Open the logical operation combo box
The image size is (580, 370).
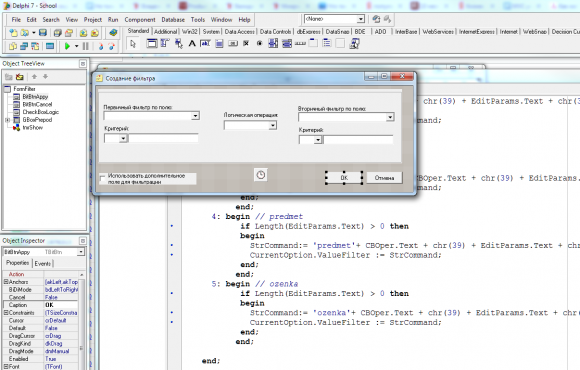pyautogui.click(x=273, y=125)
